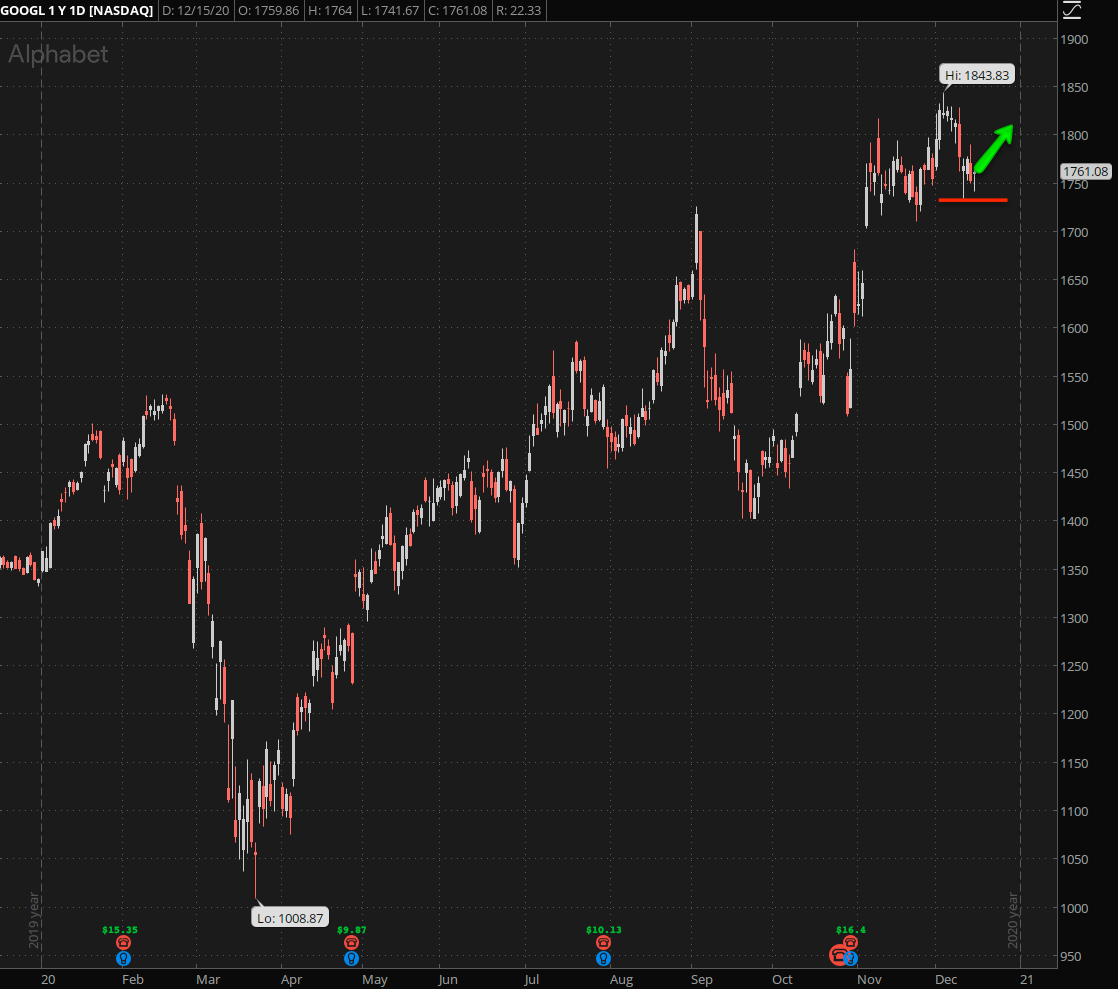Image resolution: width=1118 pixels, height=989 pixels.
Task: Click the $16.4 earnings value label
Action: [851, 930]
